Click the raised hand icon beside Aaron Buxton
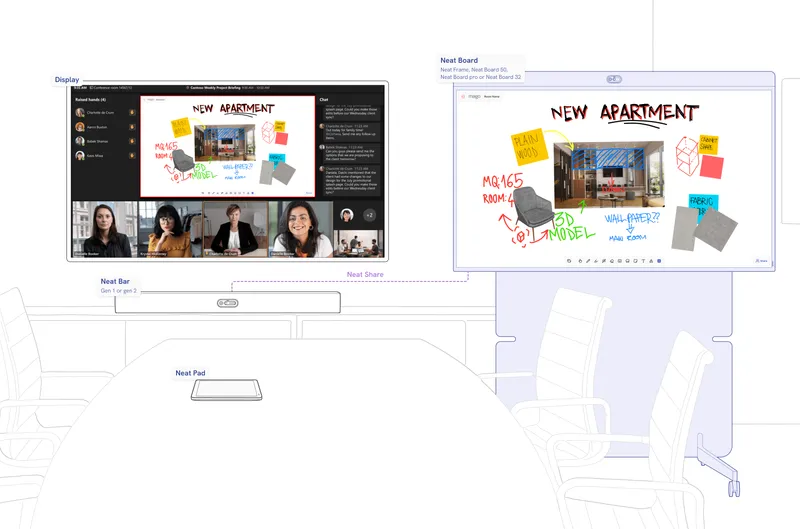The height and width of the screenshot is (529, 800). point(132,128)
